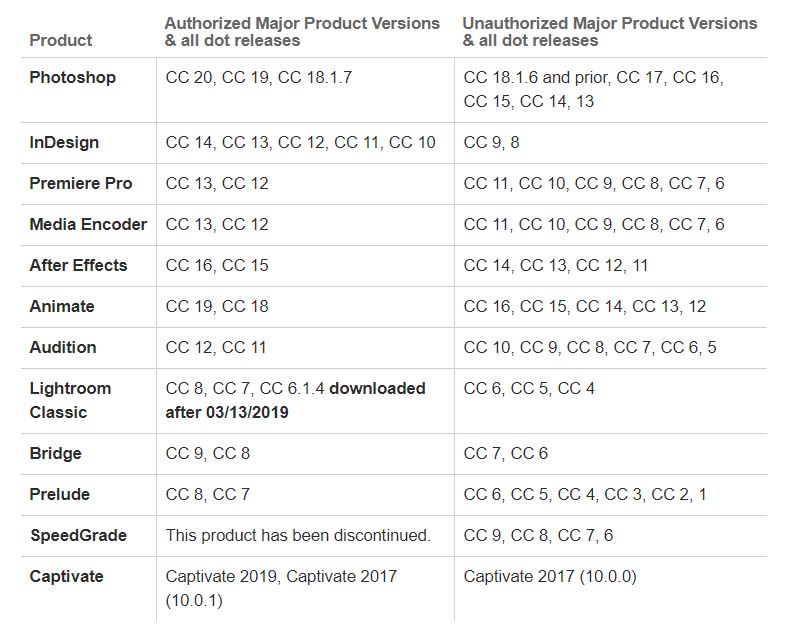Click the Captivate product name

(66, 576)
